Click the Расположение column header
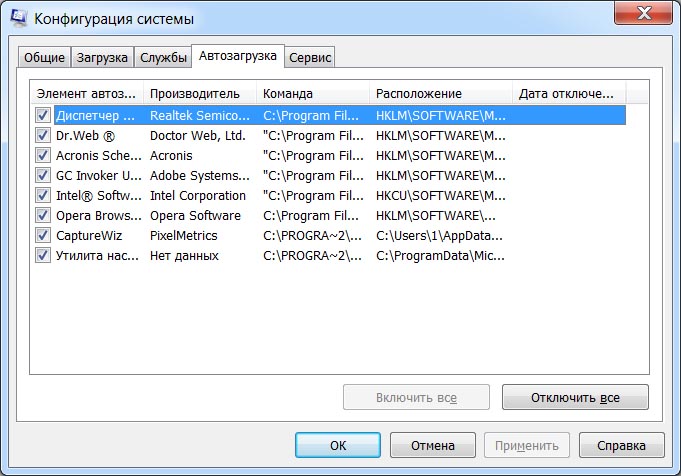This screenshot has height=476, width=681. coord(440,93)
